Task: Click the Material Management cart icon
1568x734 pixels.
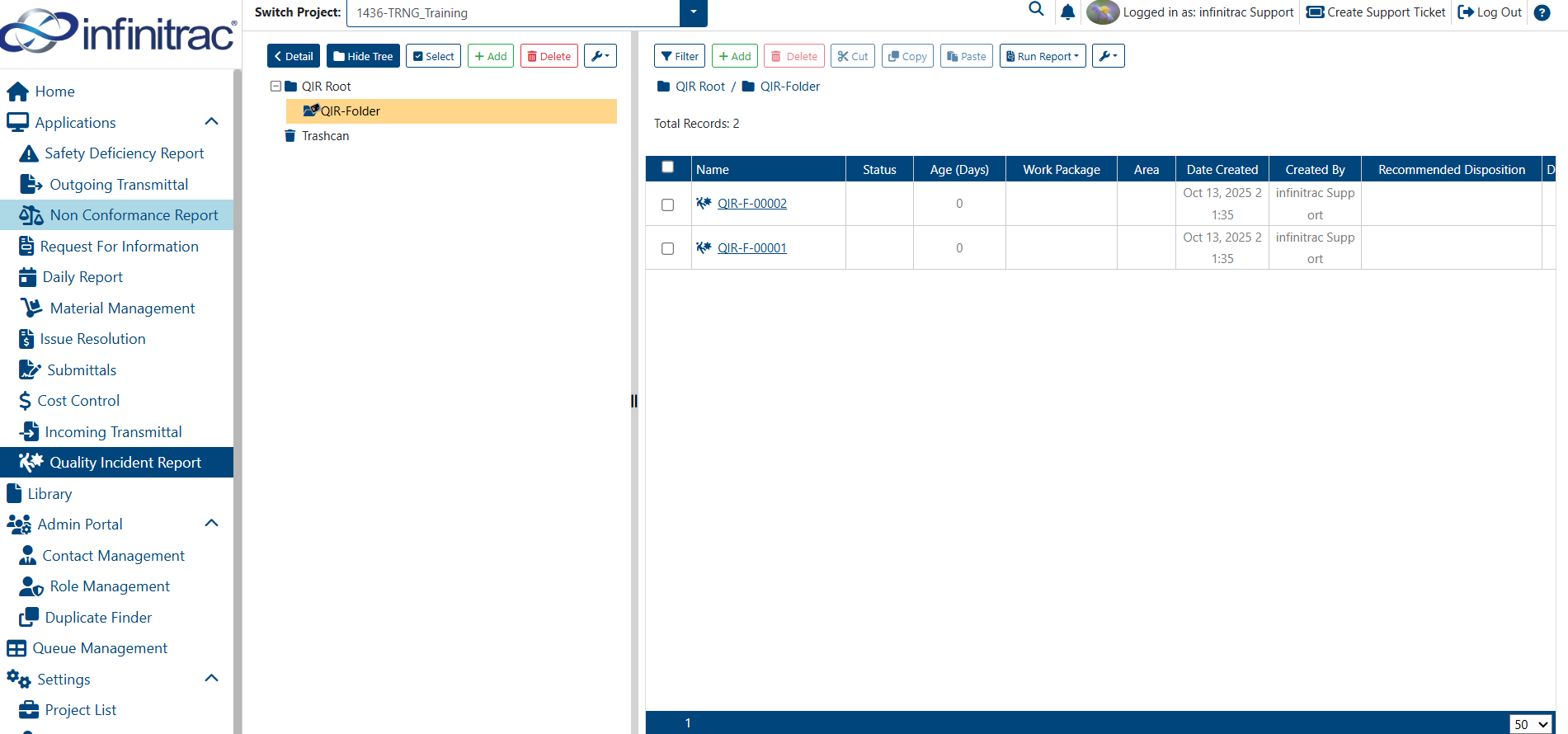Action: pos(31,308)
